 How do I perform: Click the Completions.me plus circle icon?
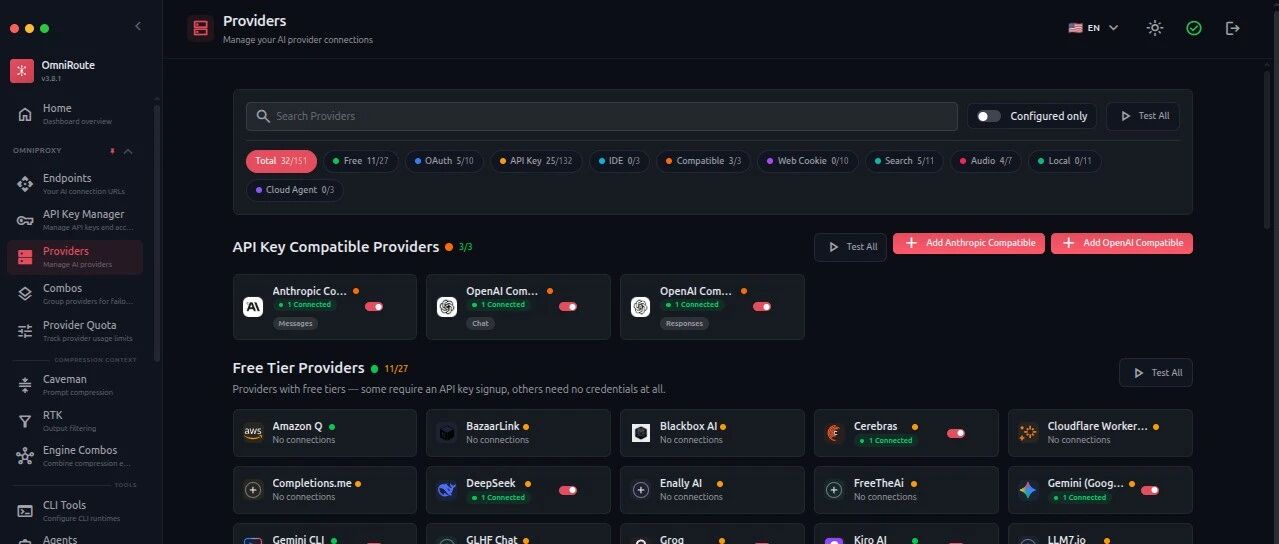252,490
